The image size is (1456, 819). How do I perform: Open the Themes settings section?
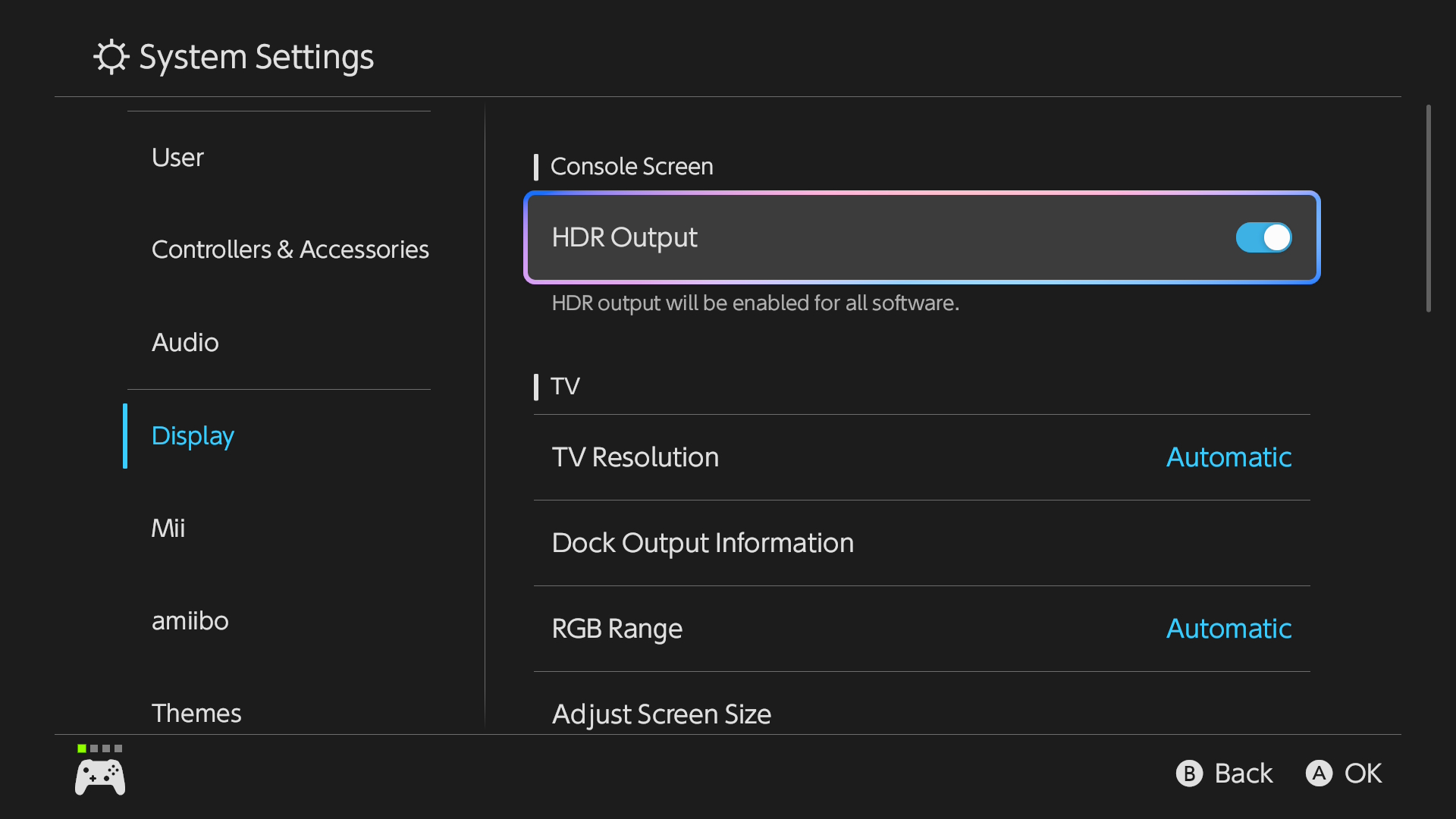point(196,713)
